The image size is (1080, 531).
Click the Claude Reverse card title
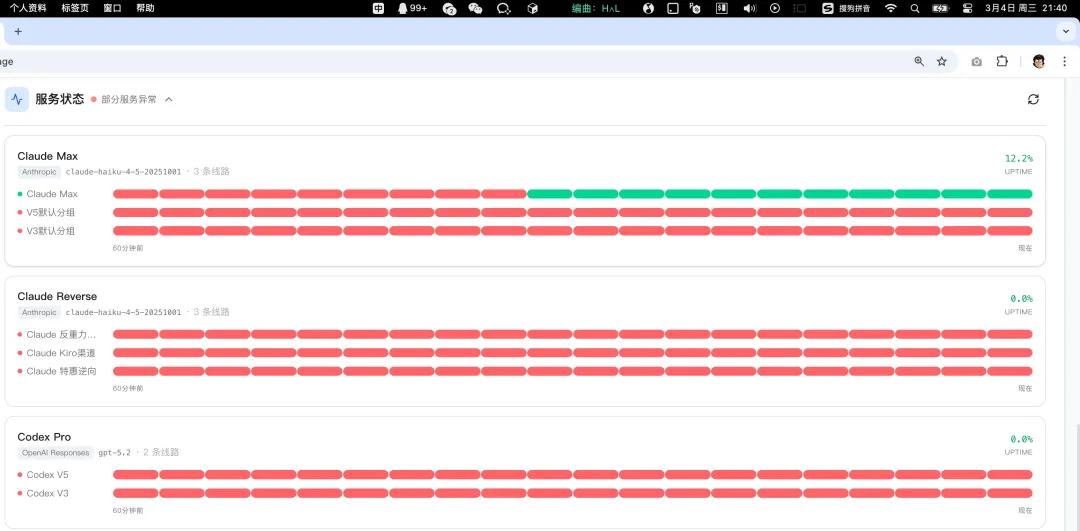coord(57,296)
